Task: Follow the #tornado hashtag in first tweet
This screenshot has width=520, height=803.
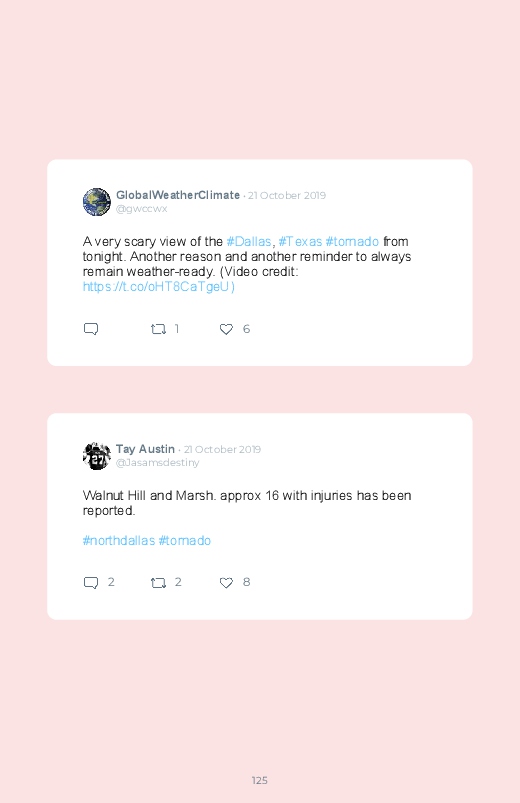Action: 352,241
